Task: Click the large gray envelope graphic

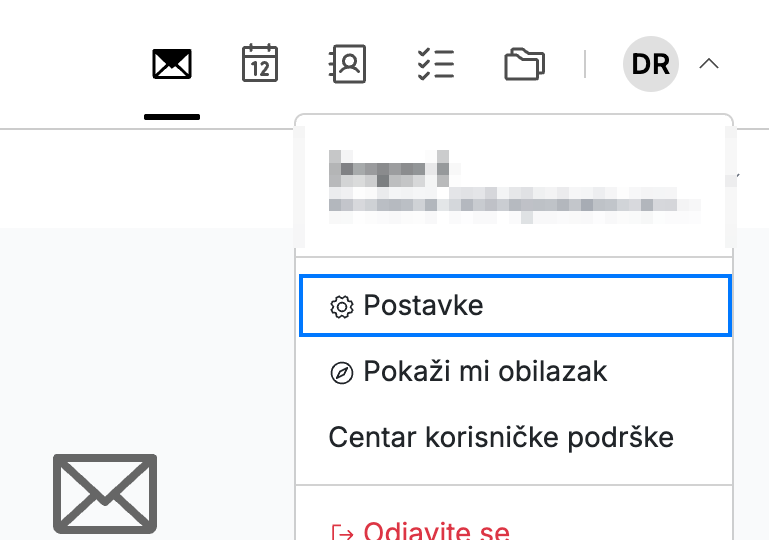Action: click(105, 493)
